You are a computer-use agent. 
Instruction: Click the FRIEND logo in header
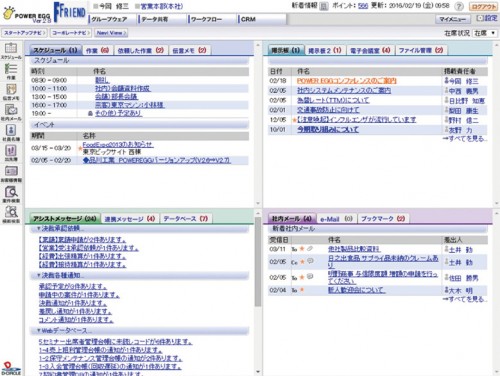click(70, 12)
